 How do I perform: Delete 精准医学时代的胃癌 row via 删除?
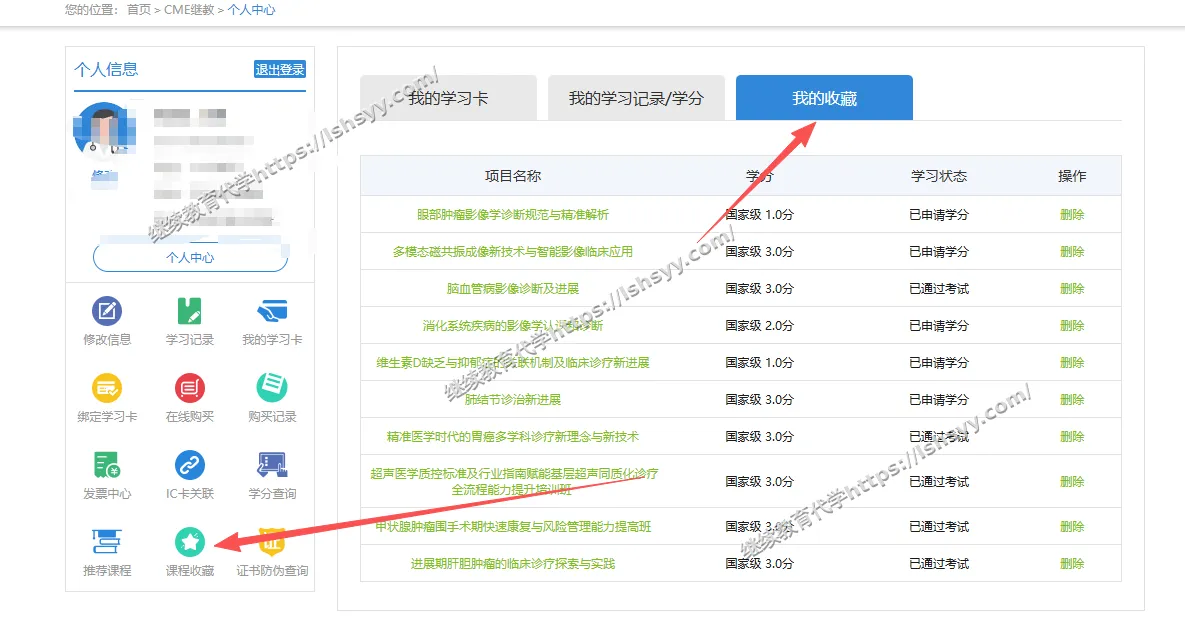[1072, 437]
